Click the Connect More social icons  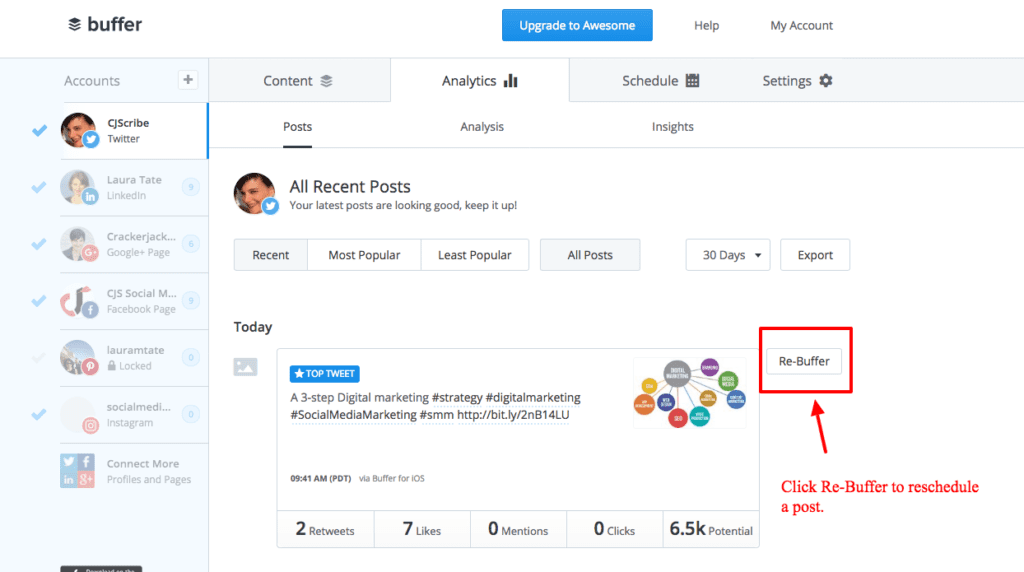pyautogui.click(x=77, y=471)
